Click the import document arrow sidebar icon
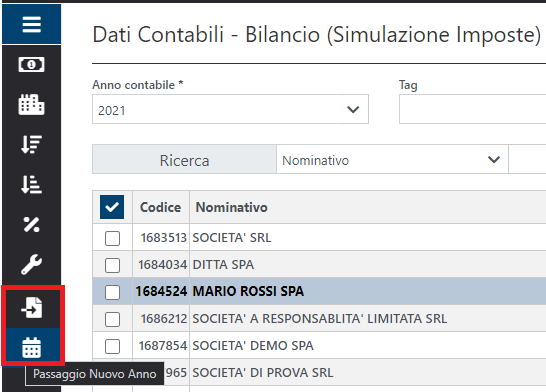This screenshot has height=392, width=546. point(31,307)
